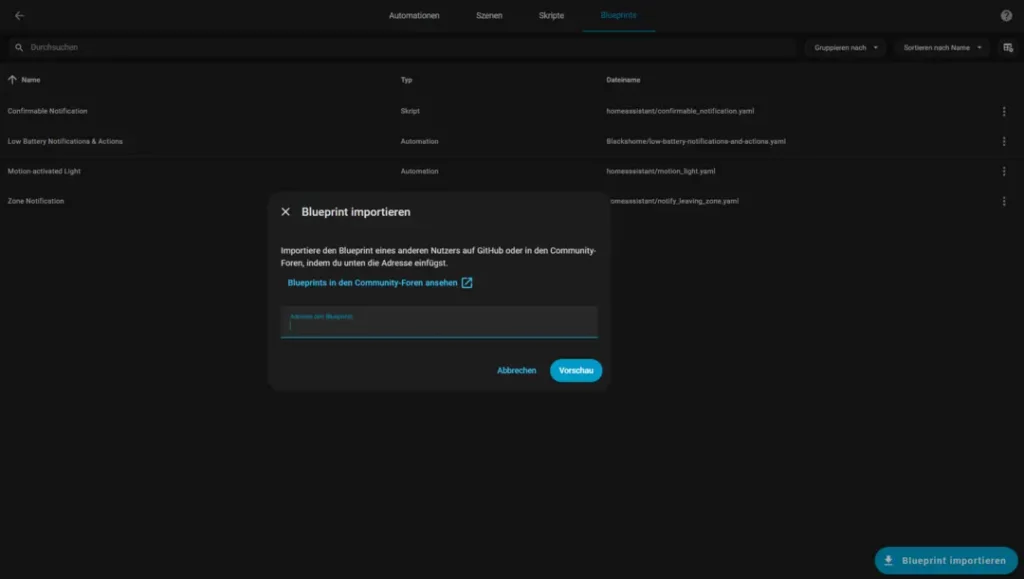Screen dimensions: 1024x579
Task: Toggle the sort arrow on the Name column
Action: point(10,80)
